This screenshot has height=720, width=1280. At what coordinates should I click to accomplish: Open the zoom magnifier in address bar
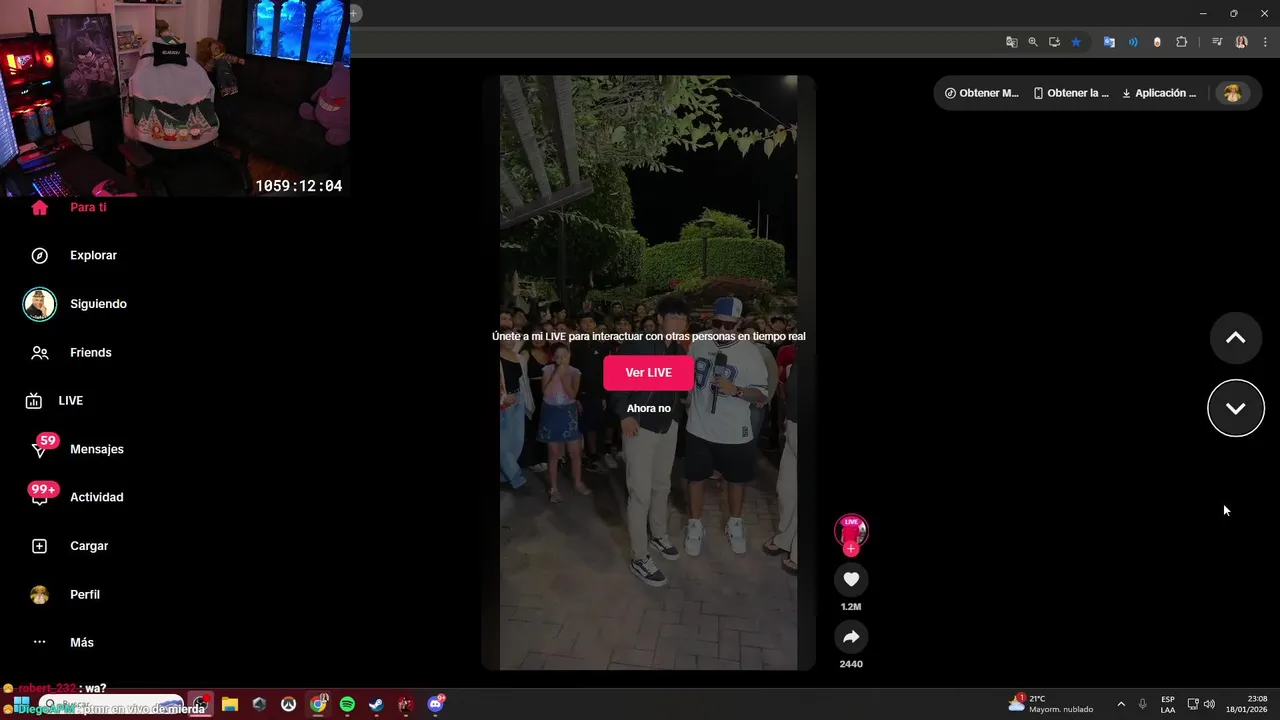click(1033, 42)
